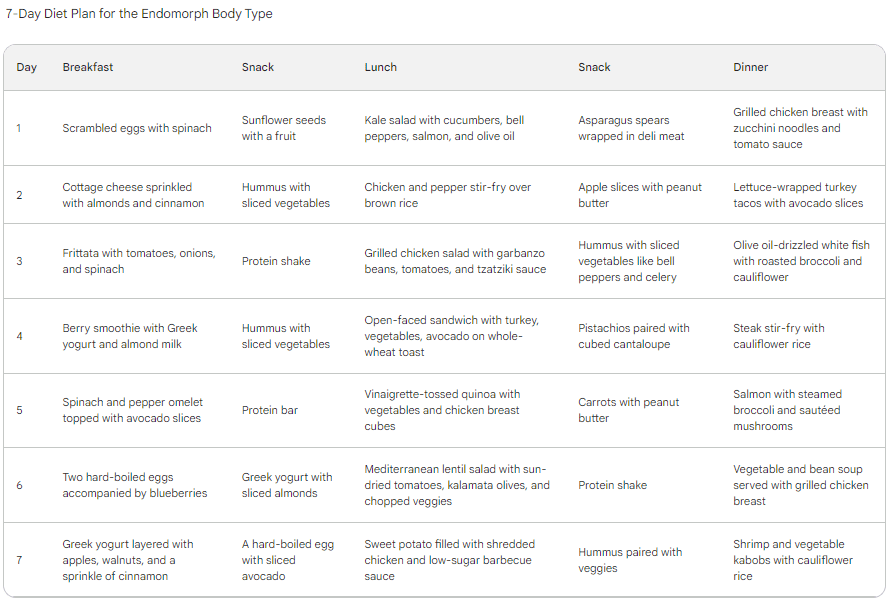Select the Breakfast column header

coord(88,67)
